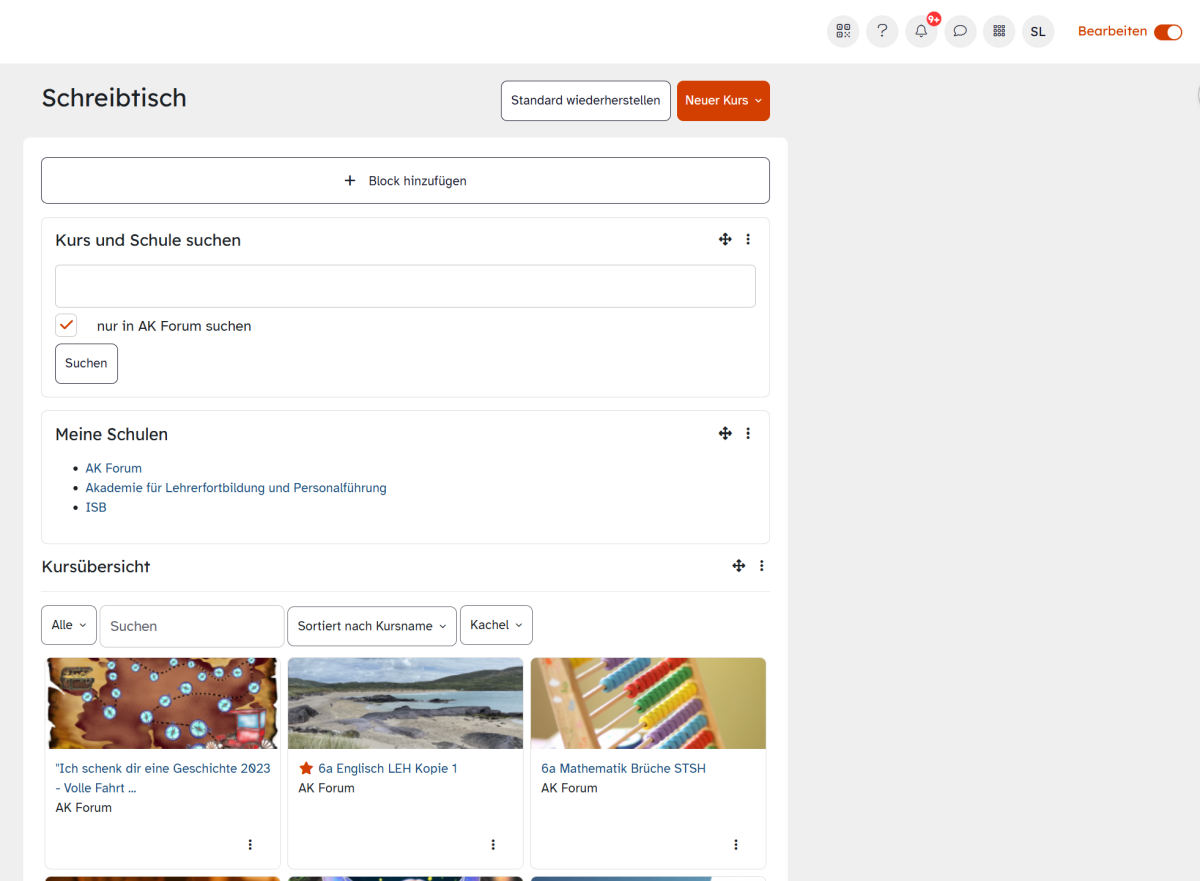This screenshot has height=881, width=1200.
Task: Click the move icon of Kurs und Schule suchen
Action: point(725,239)
